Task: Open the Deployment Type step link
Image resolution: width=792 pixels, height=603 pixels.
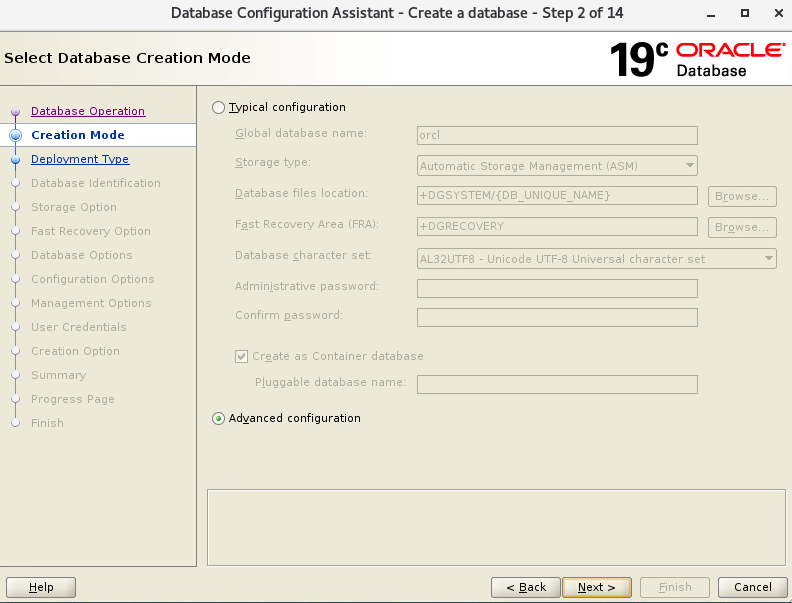Action: tap(80, 159)
